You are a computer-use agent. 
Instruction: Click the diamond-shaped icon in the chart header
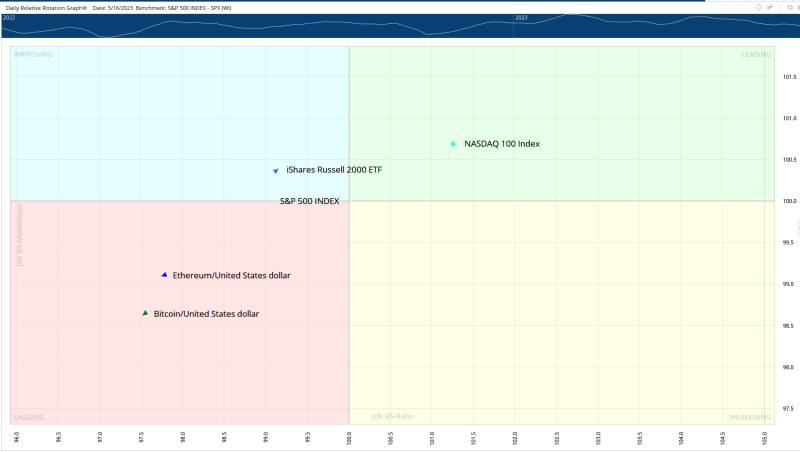(759, 7)
